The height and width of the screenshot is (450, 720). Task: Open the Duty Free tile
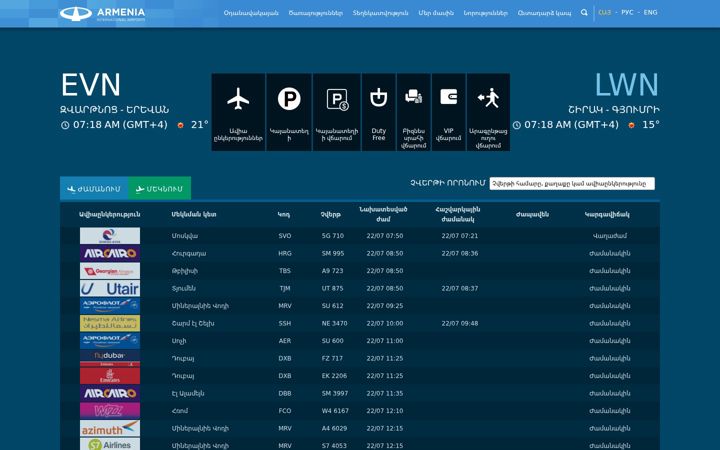tap(378, 112)
